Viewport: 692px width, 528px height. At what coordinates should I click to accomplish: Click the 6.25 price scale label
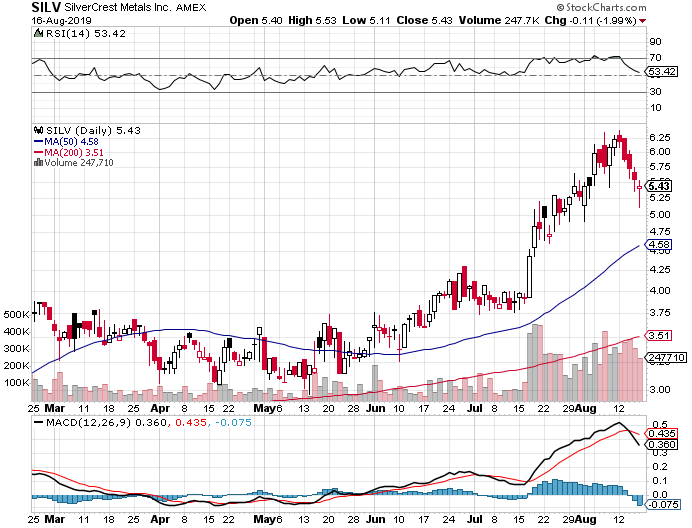click(660, 138)
